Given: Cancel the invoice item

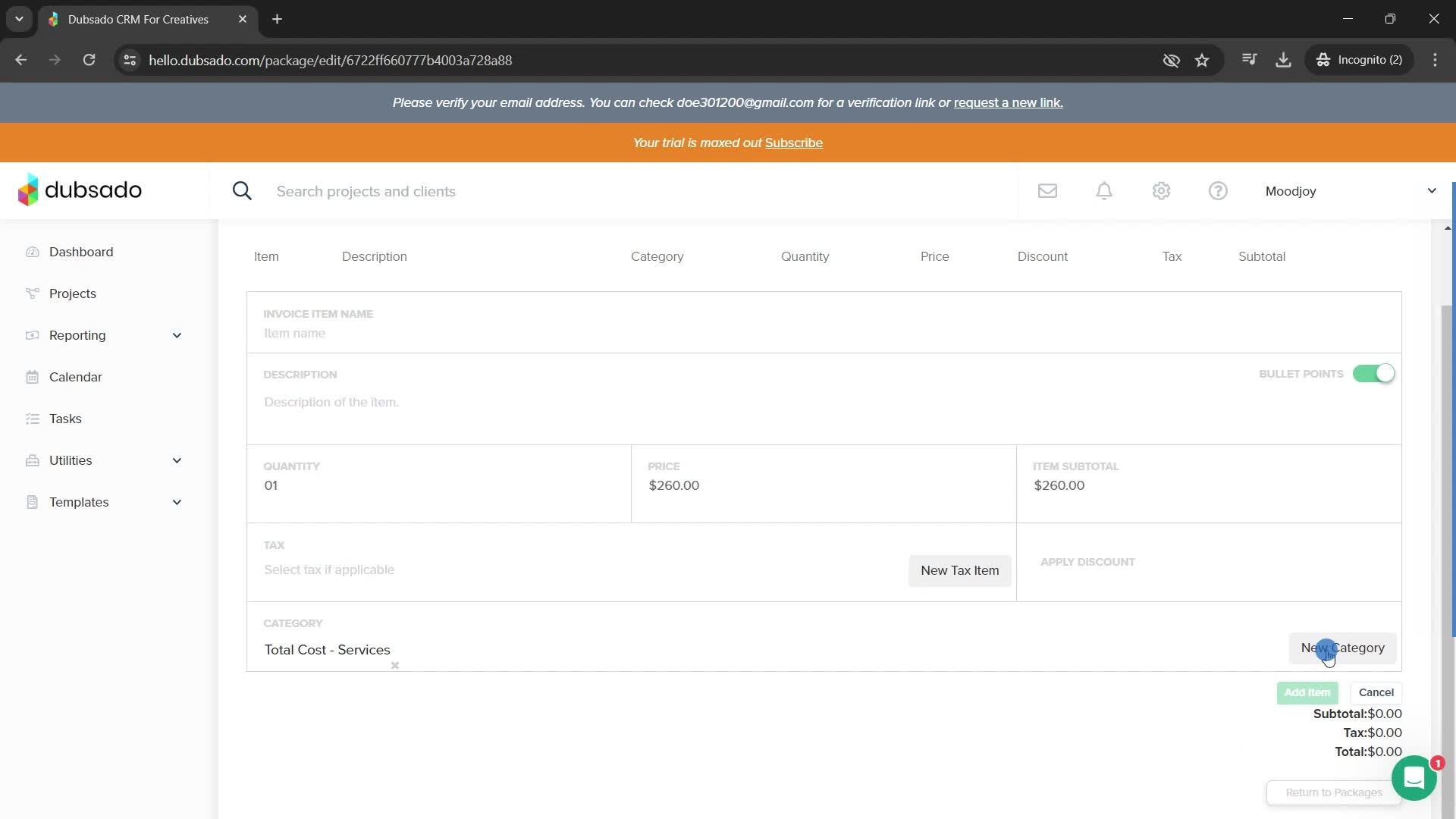Looking at the screenshot, I should 1376,692.
